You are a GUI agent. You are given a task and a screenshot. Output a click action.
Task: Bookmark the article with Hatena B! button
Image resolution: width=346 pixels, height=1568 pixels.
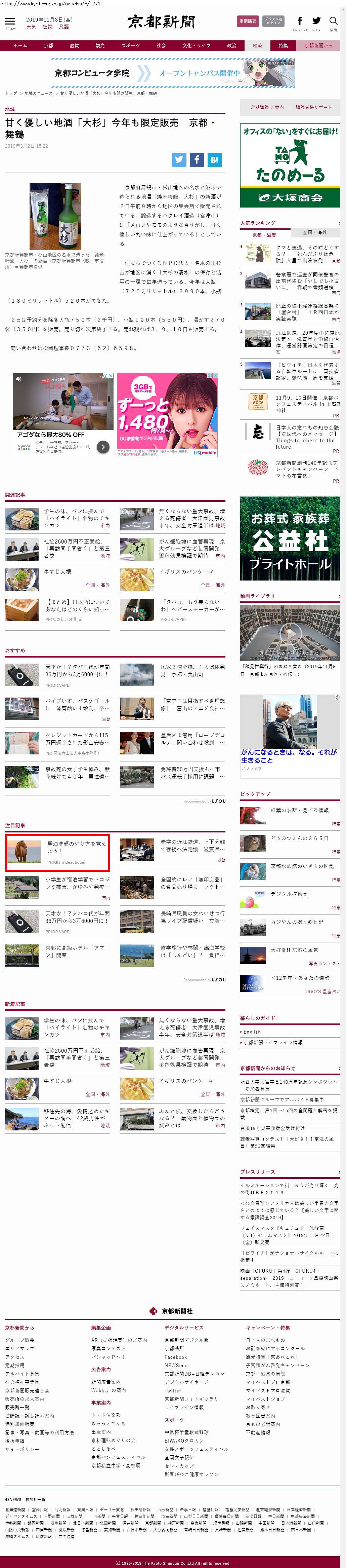pyautogui.click(x=214, y=160)
